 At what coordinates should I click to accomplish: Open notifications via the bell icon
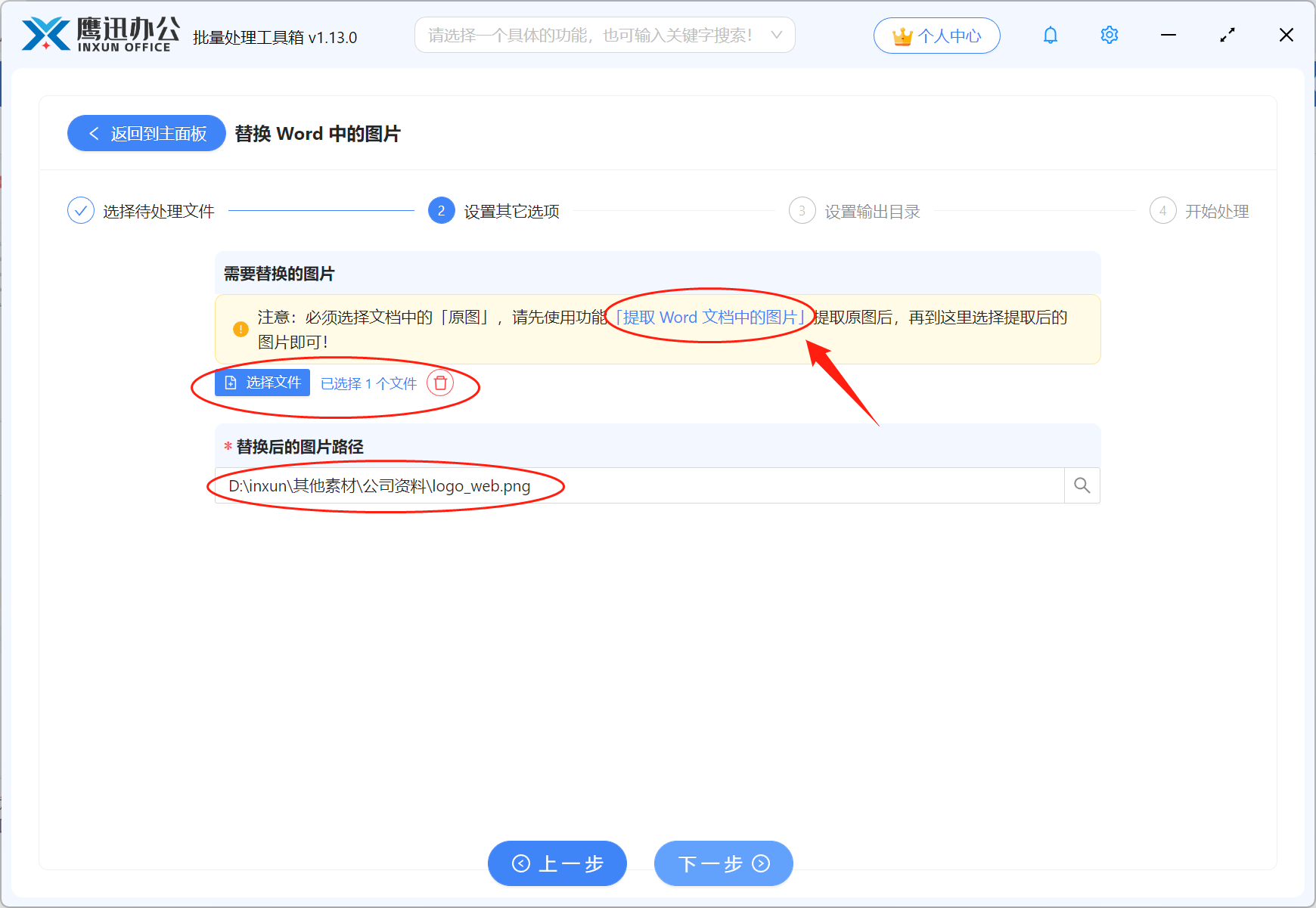coord(1050,35)
